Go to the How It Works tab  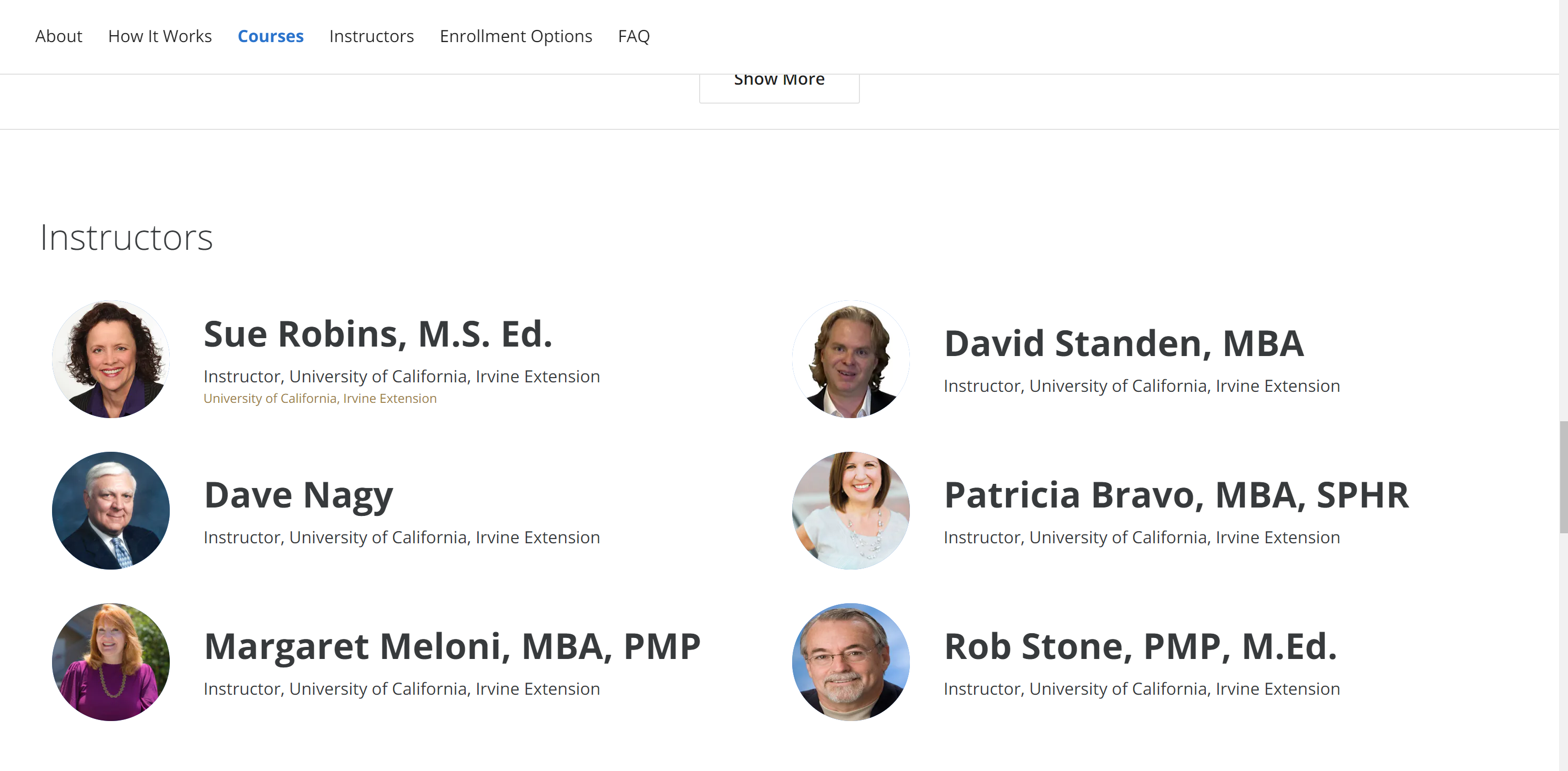click(x=159, y=36)
